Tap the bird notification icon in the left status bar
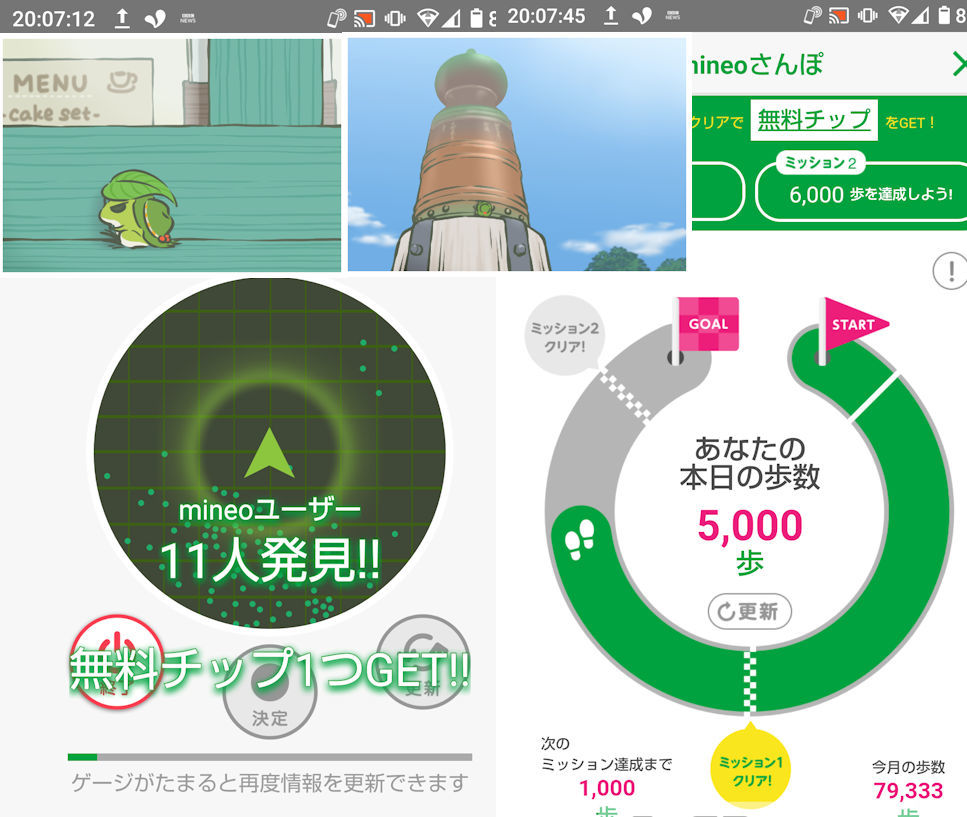 pyautogui.click(x=155, y=19)
